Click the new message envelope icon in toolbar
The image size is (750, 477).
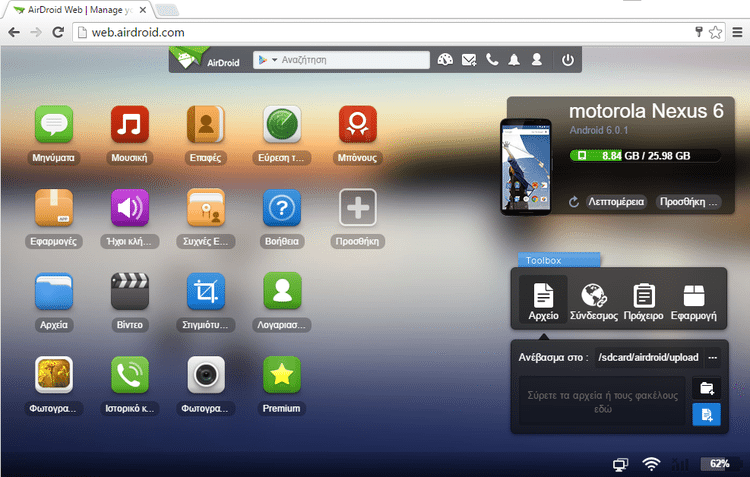tap(469, 60)
